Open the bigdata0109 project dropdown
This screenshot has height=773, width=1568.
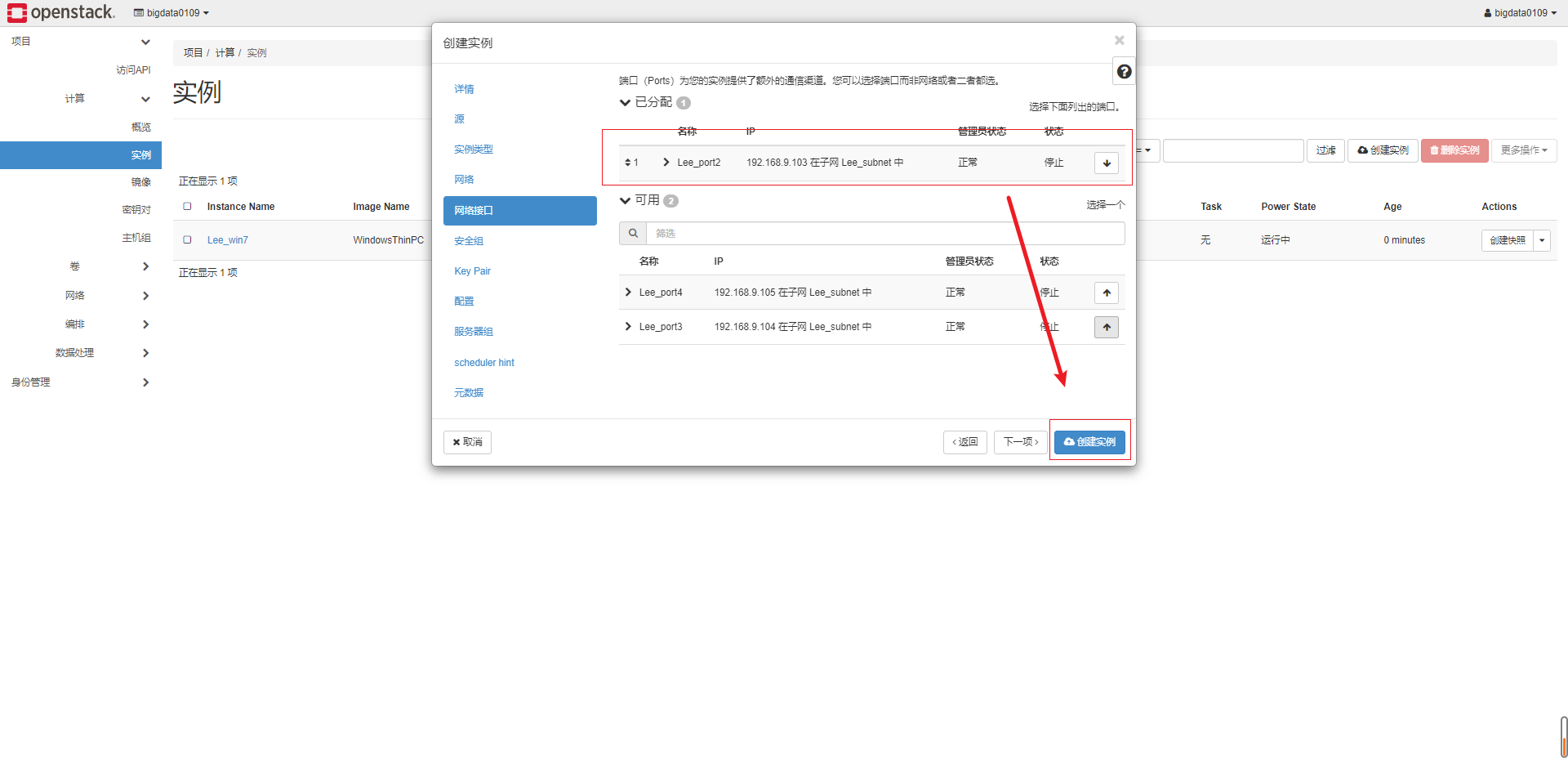pos(171,13)
